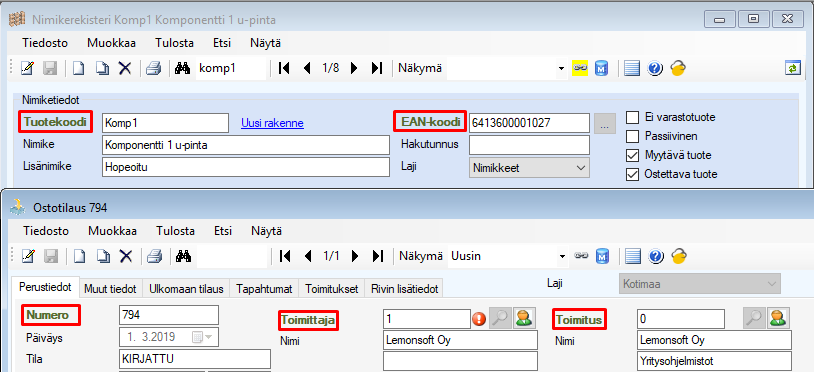Open help icon in the Ostotilaus toolbar
This screenshot has height=372, width=814.
click(x=656, y=255)
